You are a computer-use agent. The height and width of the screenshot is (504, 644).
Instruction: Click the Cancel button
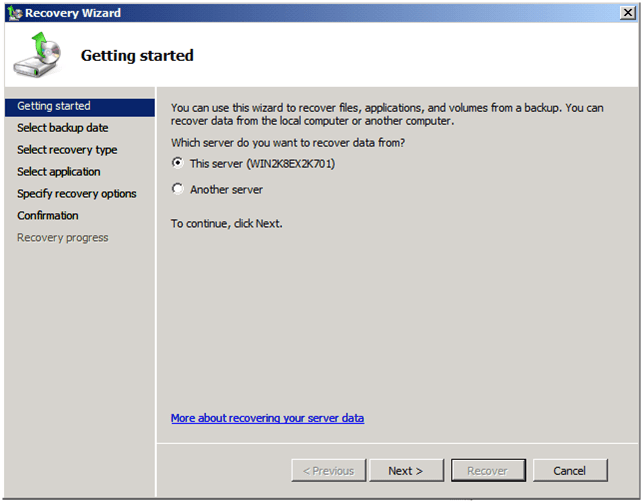[x=569, y=471]
